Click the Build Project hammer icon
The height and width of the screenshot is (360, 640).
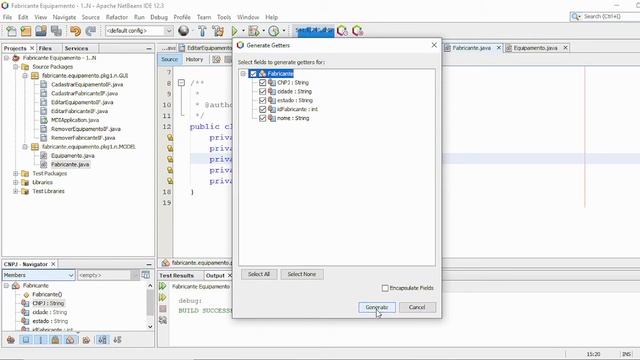(202, 31)
